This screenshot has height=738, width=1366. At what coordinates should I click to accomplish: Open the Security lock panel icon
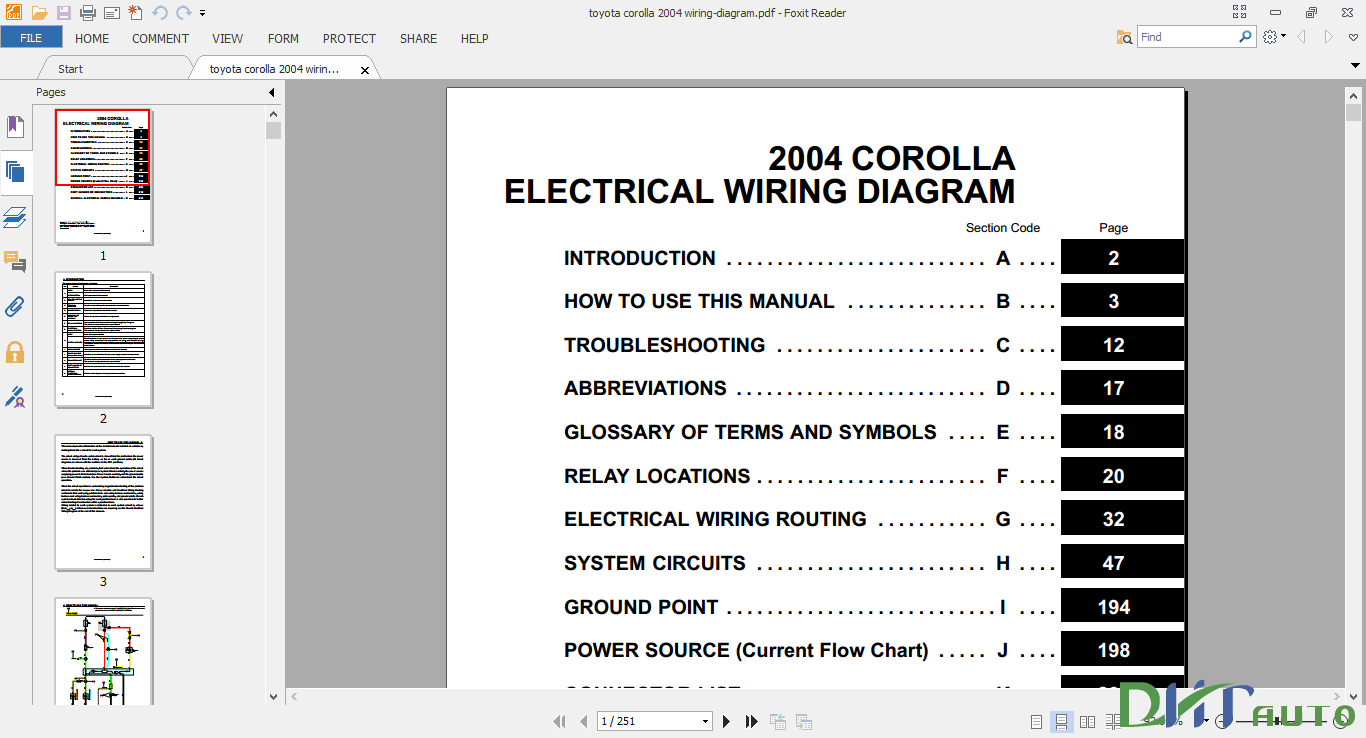[15, 352]
